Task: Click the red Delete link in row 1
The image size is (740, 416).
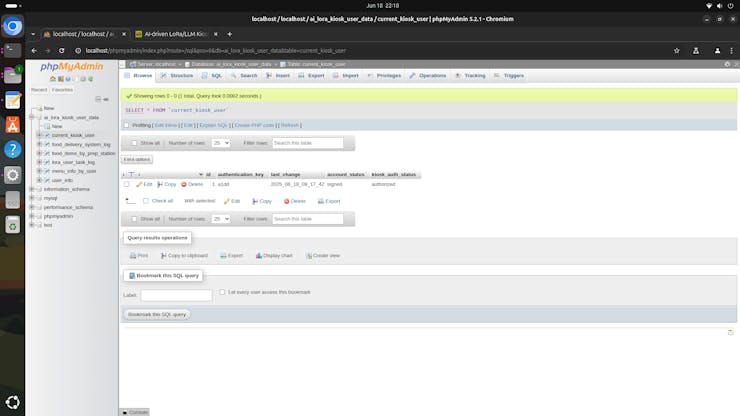Action: 192,184
